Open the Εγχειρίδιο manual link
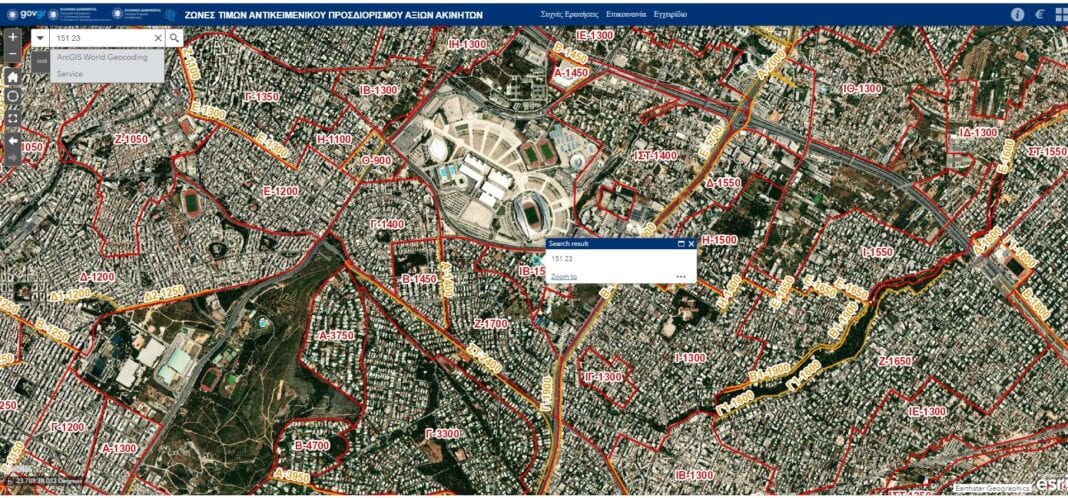The height and width of the screenshot is (498, 1068). pyautogui.click(x=670, y=15)
